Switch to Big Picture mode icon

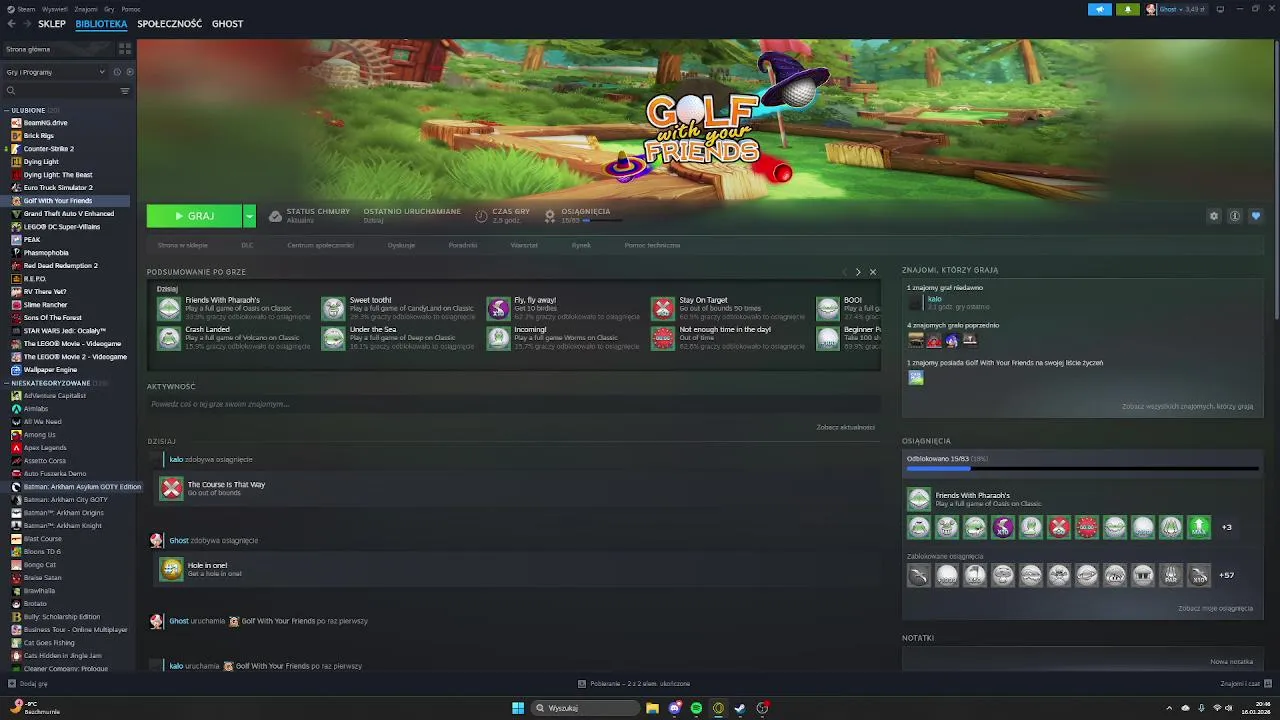tap(1219, 9)
